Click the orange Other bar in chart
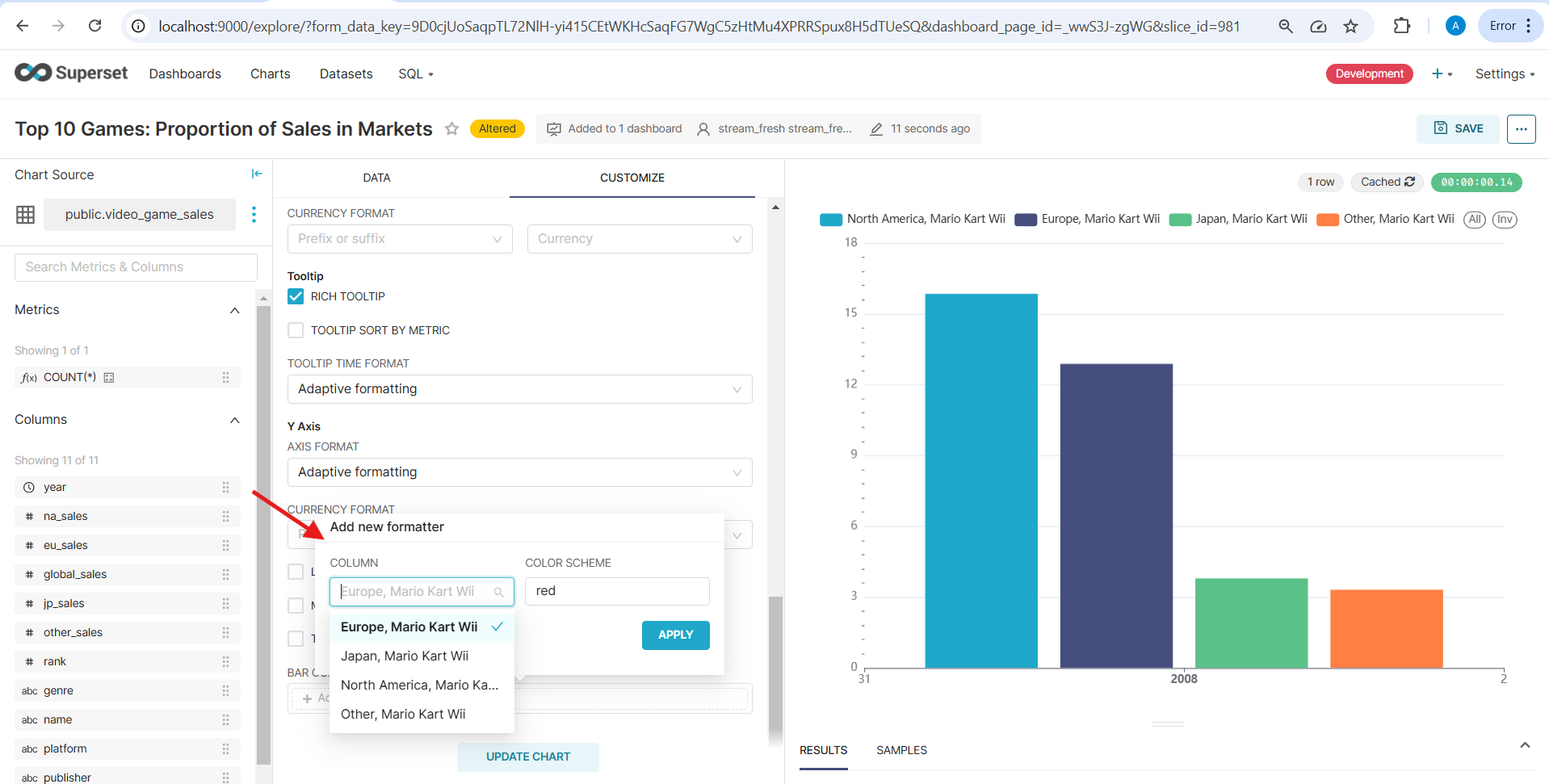This screenshot has height=784, width=1549. click(1386, 629)
